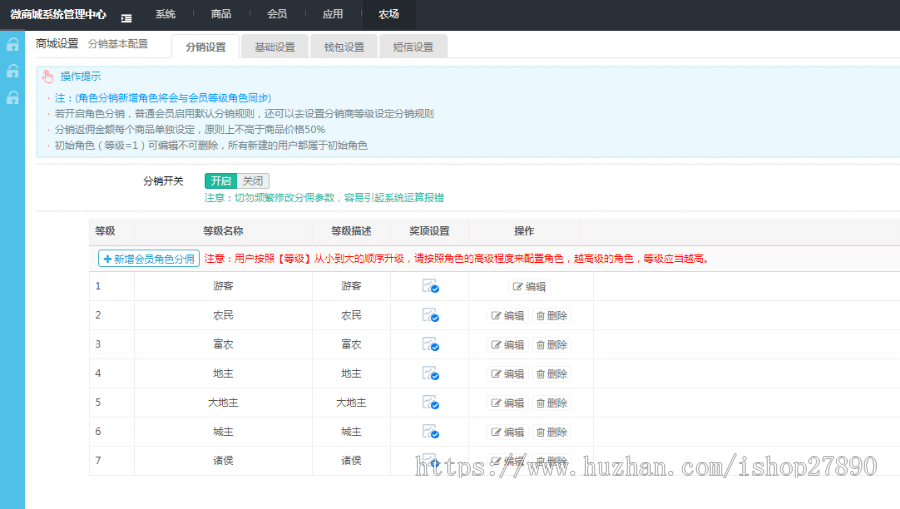Open reward settings icon for 大地主 row

tap(430, 403)
